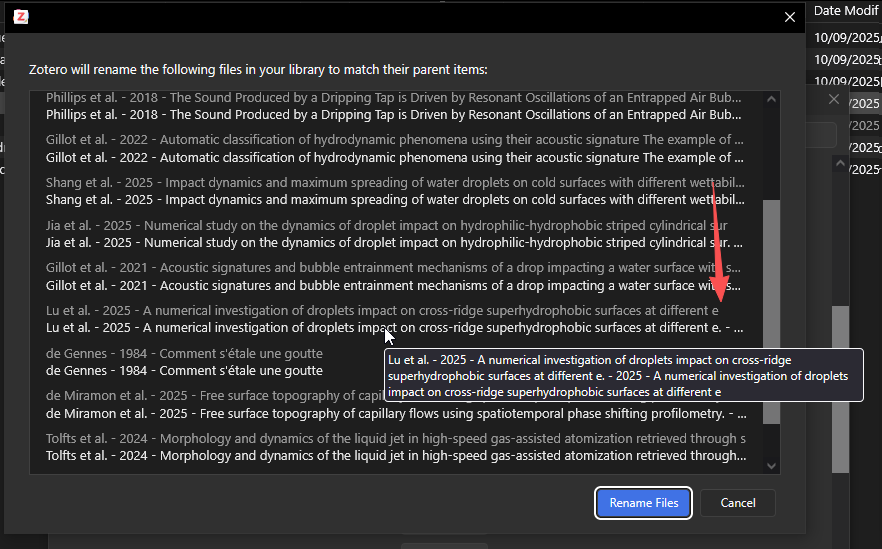Image resolution: width=882 pixels, height=549 pixels.
Task: Click the Zotero logo icon in title bar
Action: click(x=21, y=17)
